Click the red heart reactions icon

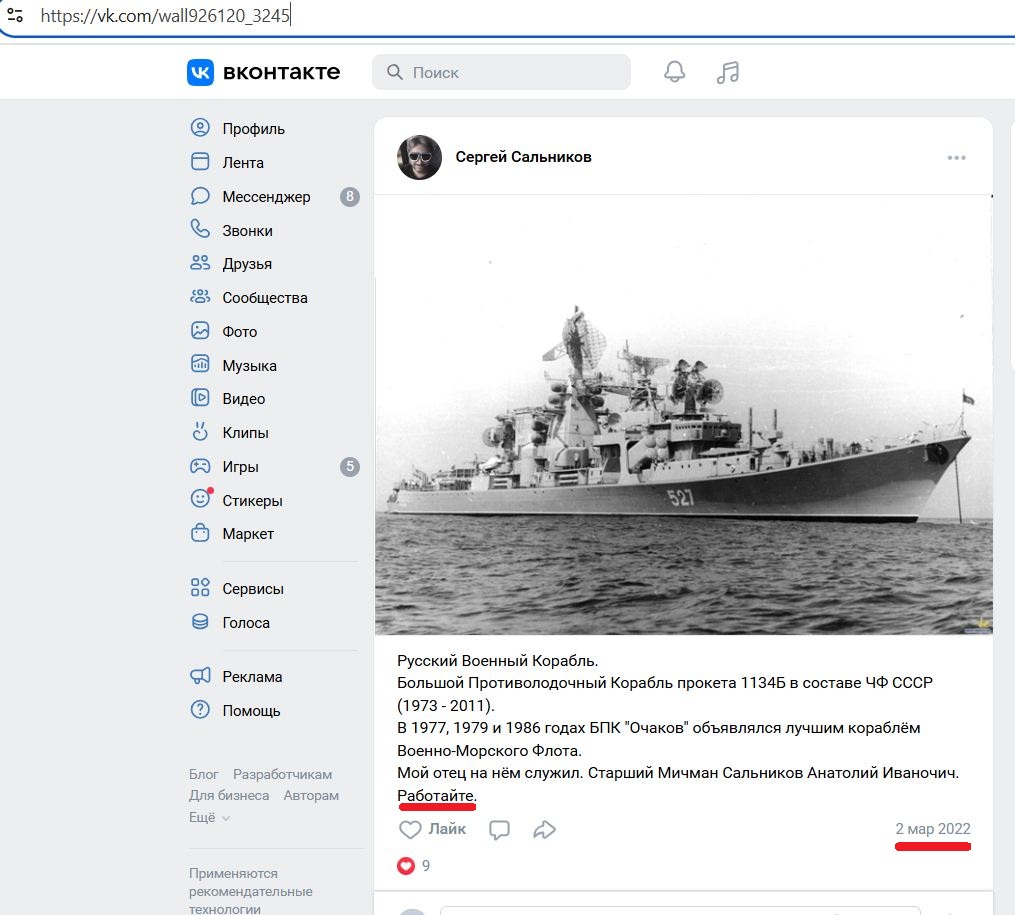(406, 866)
